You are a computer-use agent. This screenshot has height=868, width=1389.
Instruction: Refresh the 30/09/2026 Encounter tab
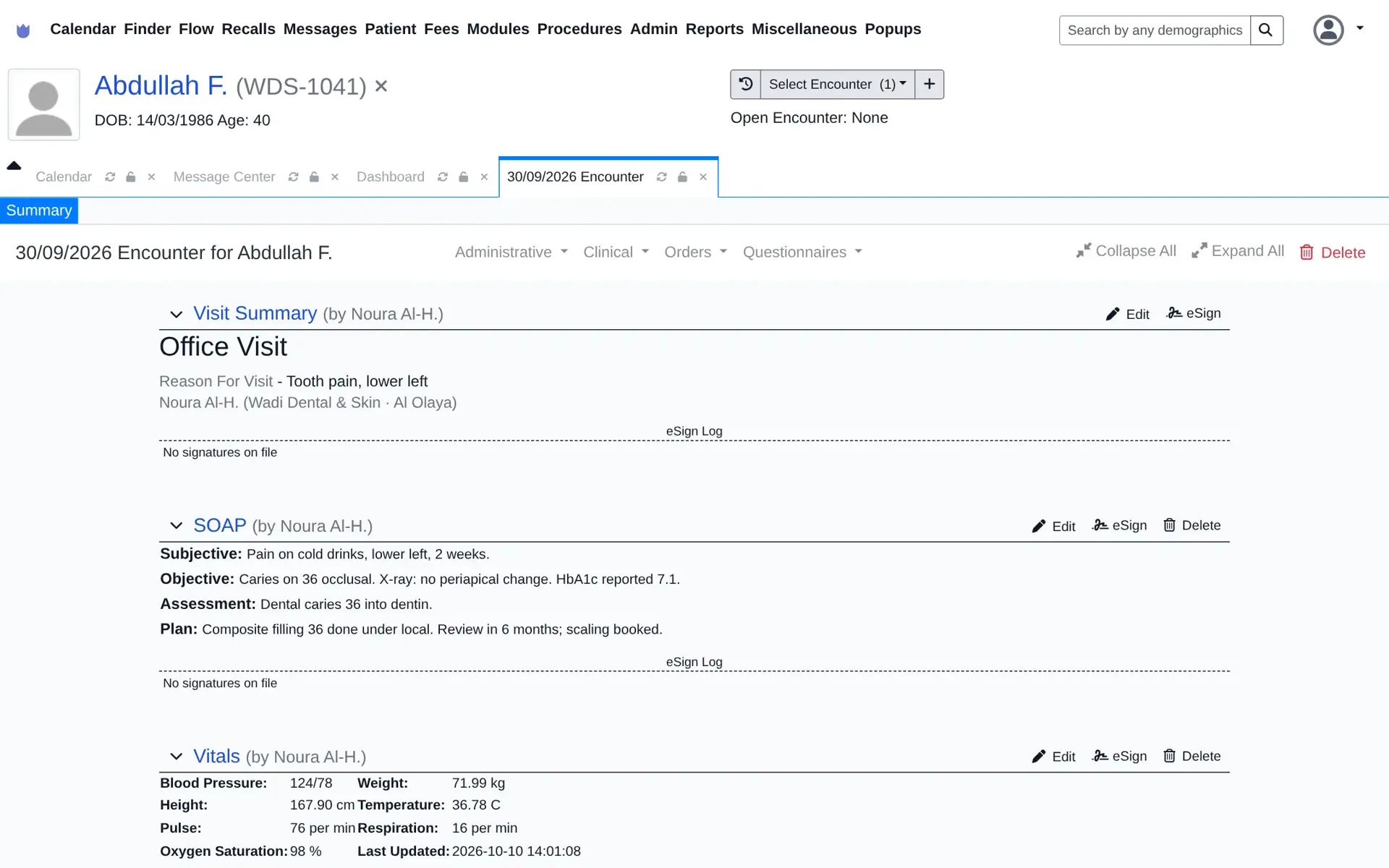coord(661,177)
